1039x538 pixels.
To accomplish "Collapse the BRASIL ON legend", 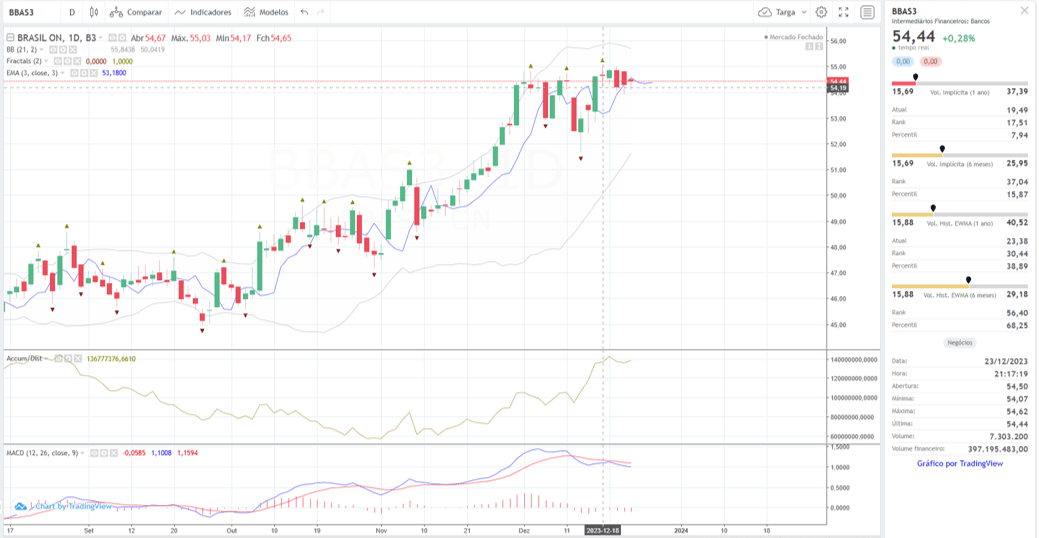I will click(x=10, y=37).
